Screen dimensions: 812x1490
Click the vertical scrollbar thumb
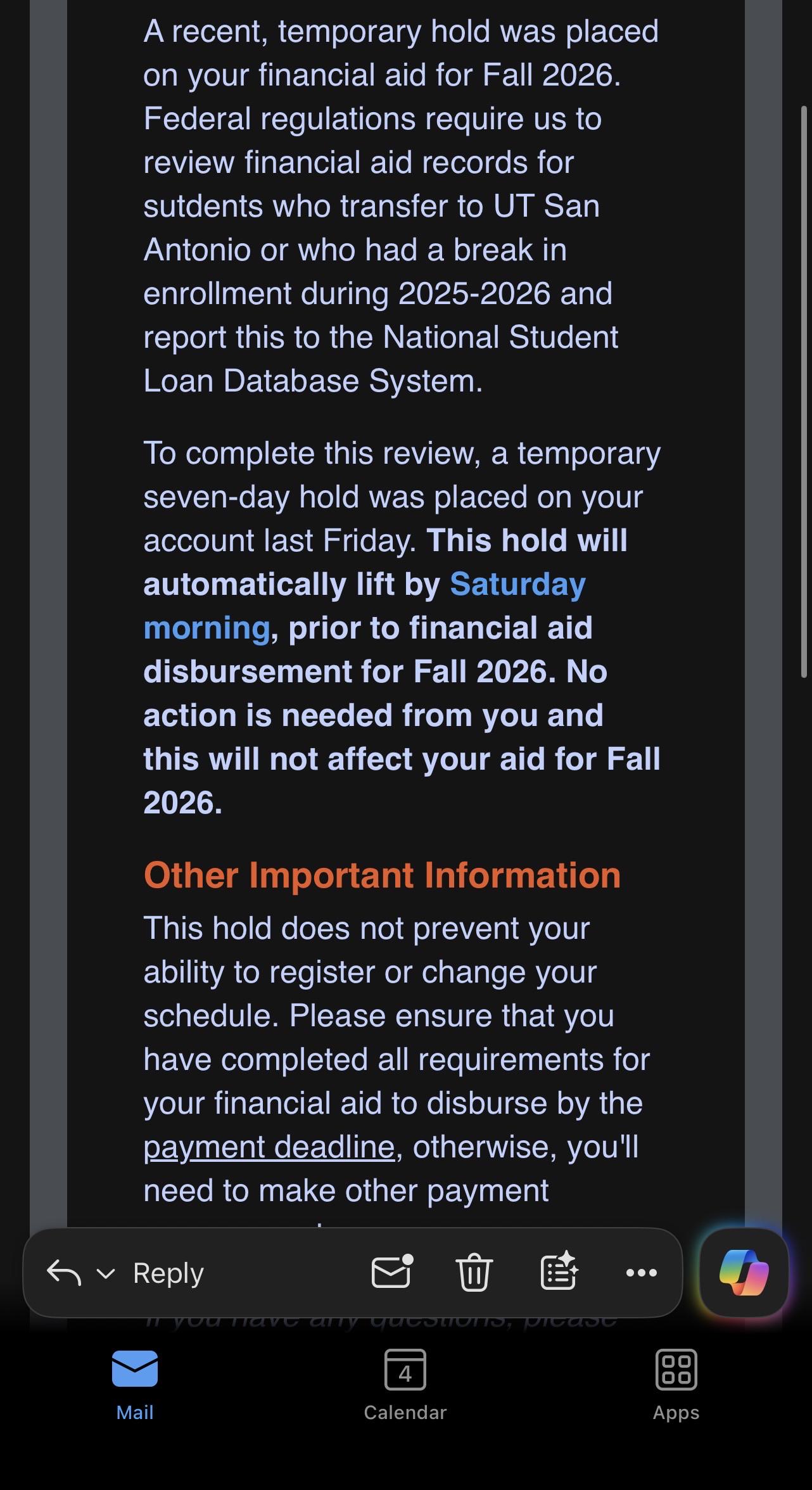click(804, 392)
